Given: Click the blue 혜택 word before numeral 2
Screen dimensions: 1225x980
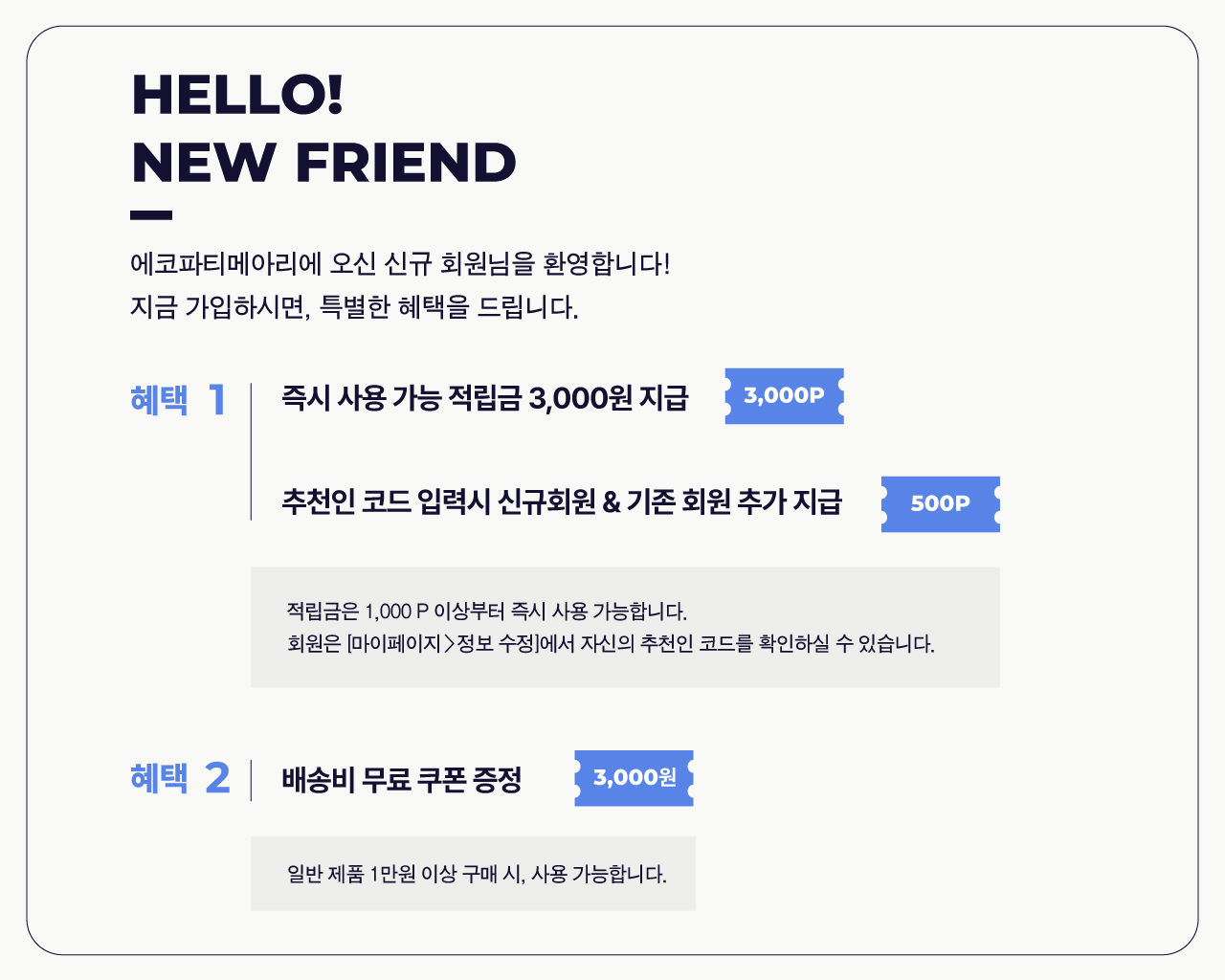Looking at the screenshot, I should tap(159, 779).
